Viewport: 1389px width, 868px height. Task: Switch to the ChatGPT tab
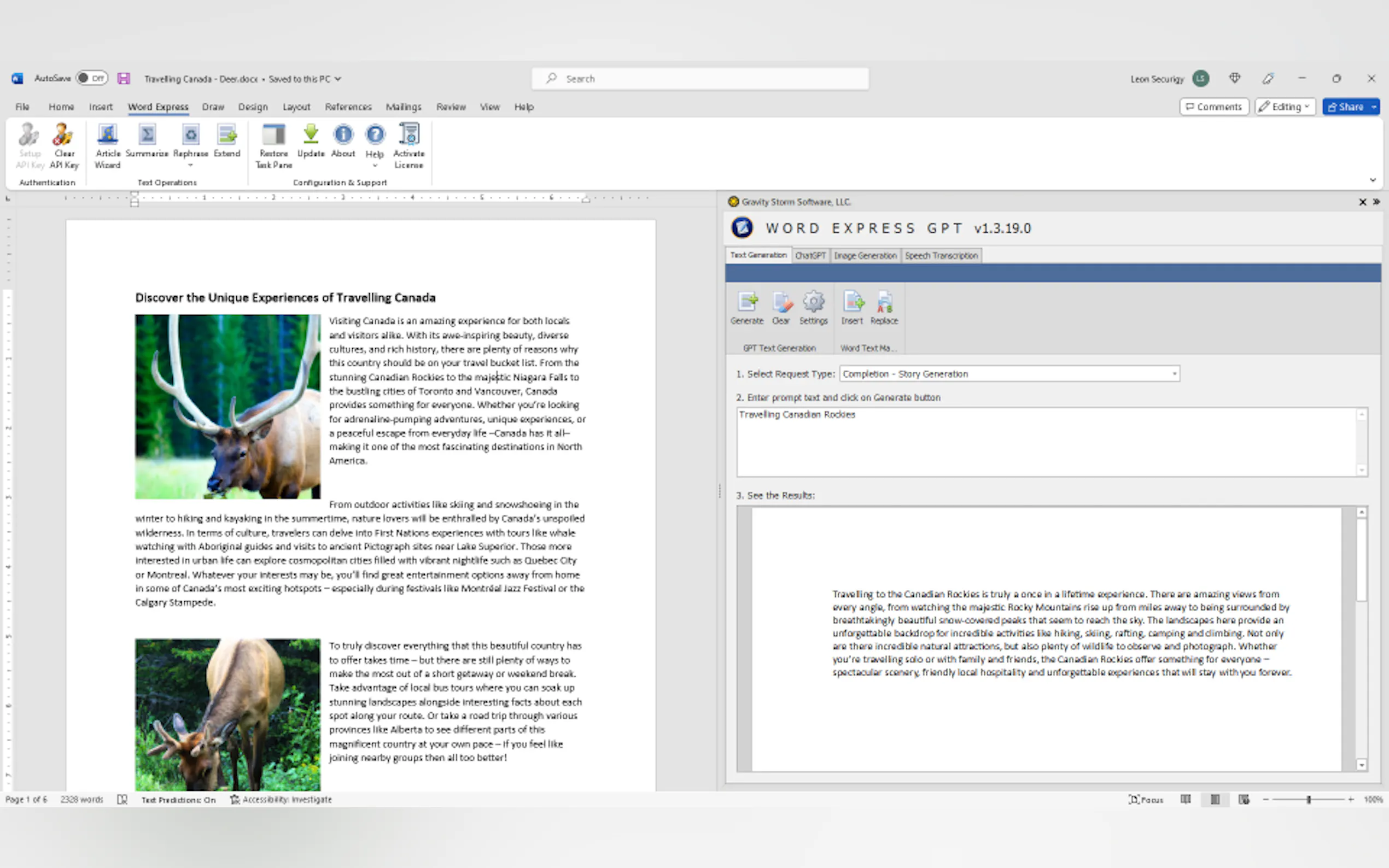coord(810,255)
